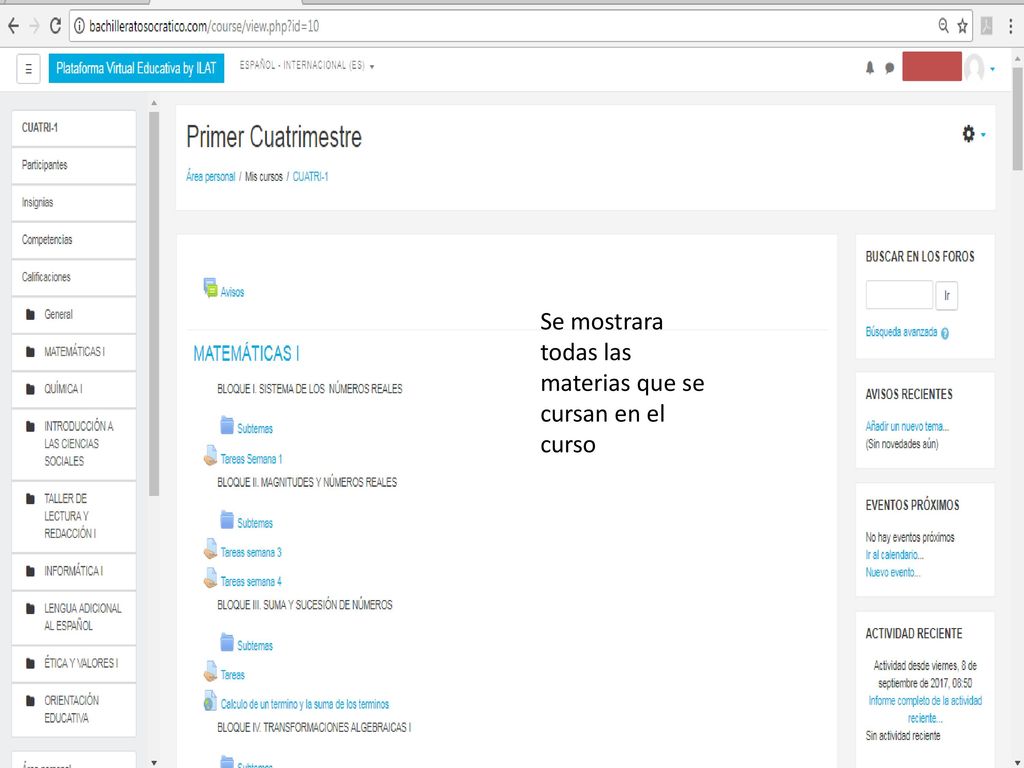Click the browser forward arrow
Viewport: 1024px width, 768px height.
(x=35, y=26)
